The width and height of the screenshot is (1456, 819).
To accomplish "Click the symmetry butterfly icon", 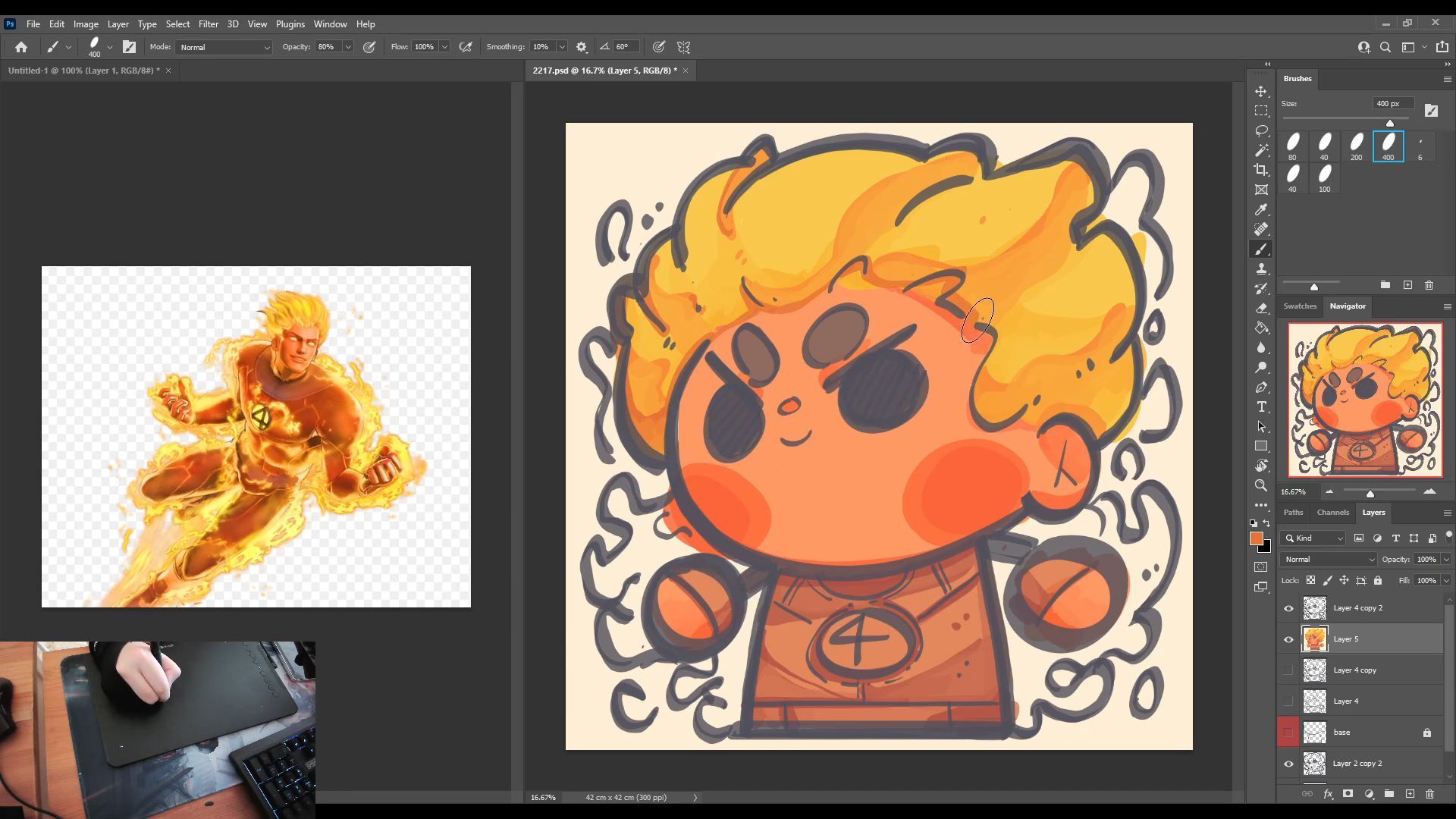I will click(x=683, y=47).
